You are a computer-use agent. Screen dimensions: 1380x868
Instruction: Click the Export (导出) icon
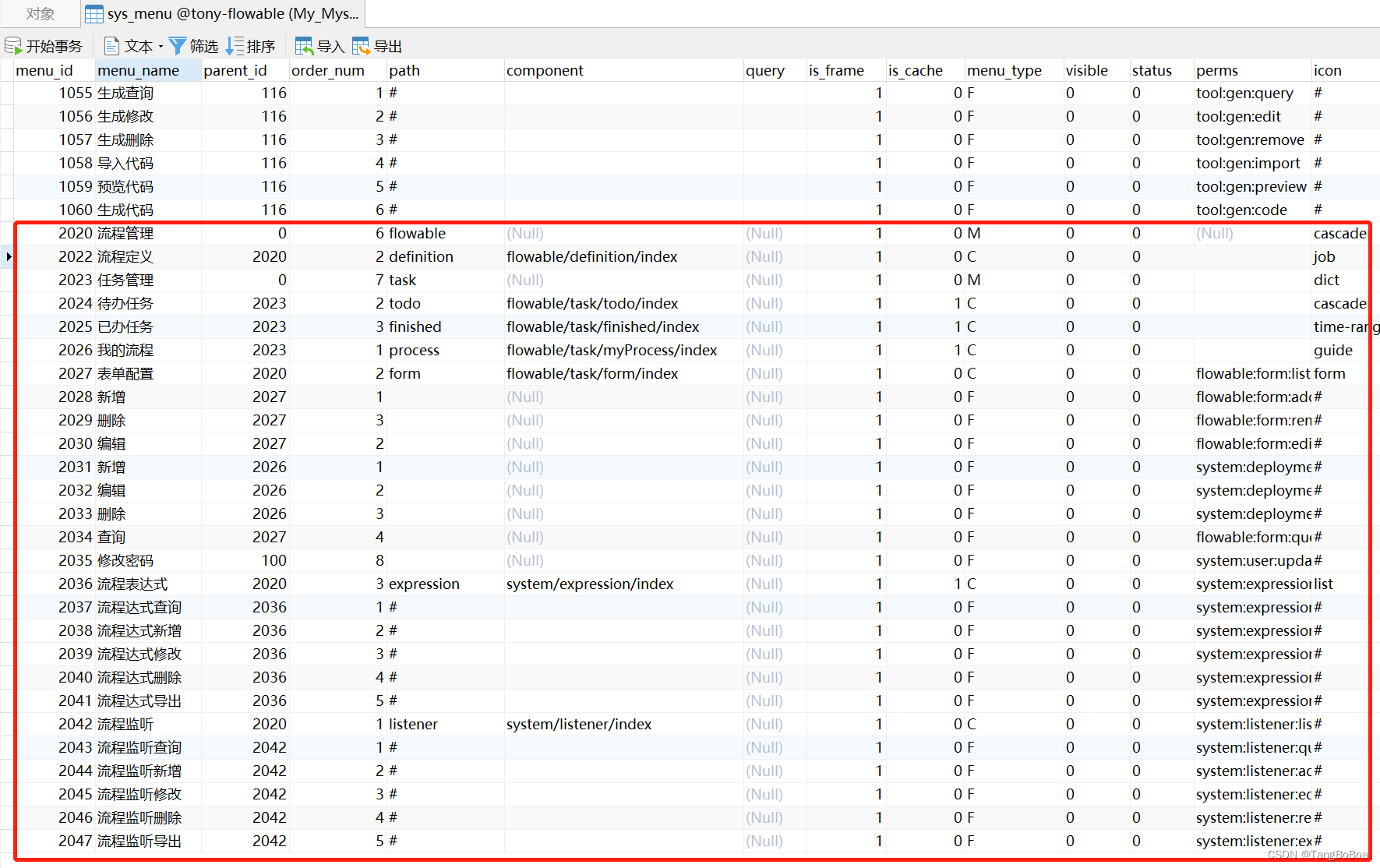361,46
